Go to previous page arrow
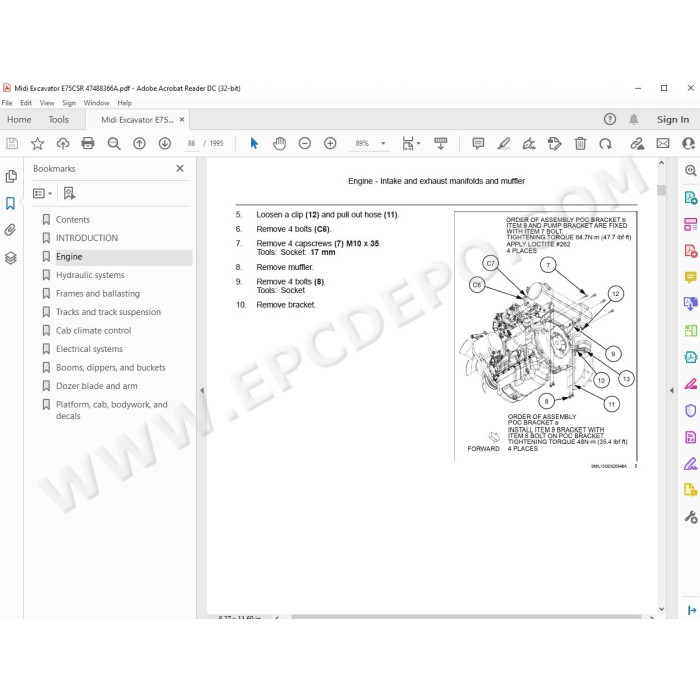This screenshot has width=700, height=700. (139, 143)
